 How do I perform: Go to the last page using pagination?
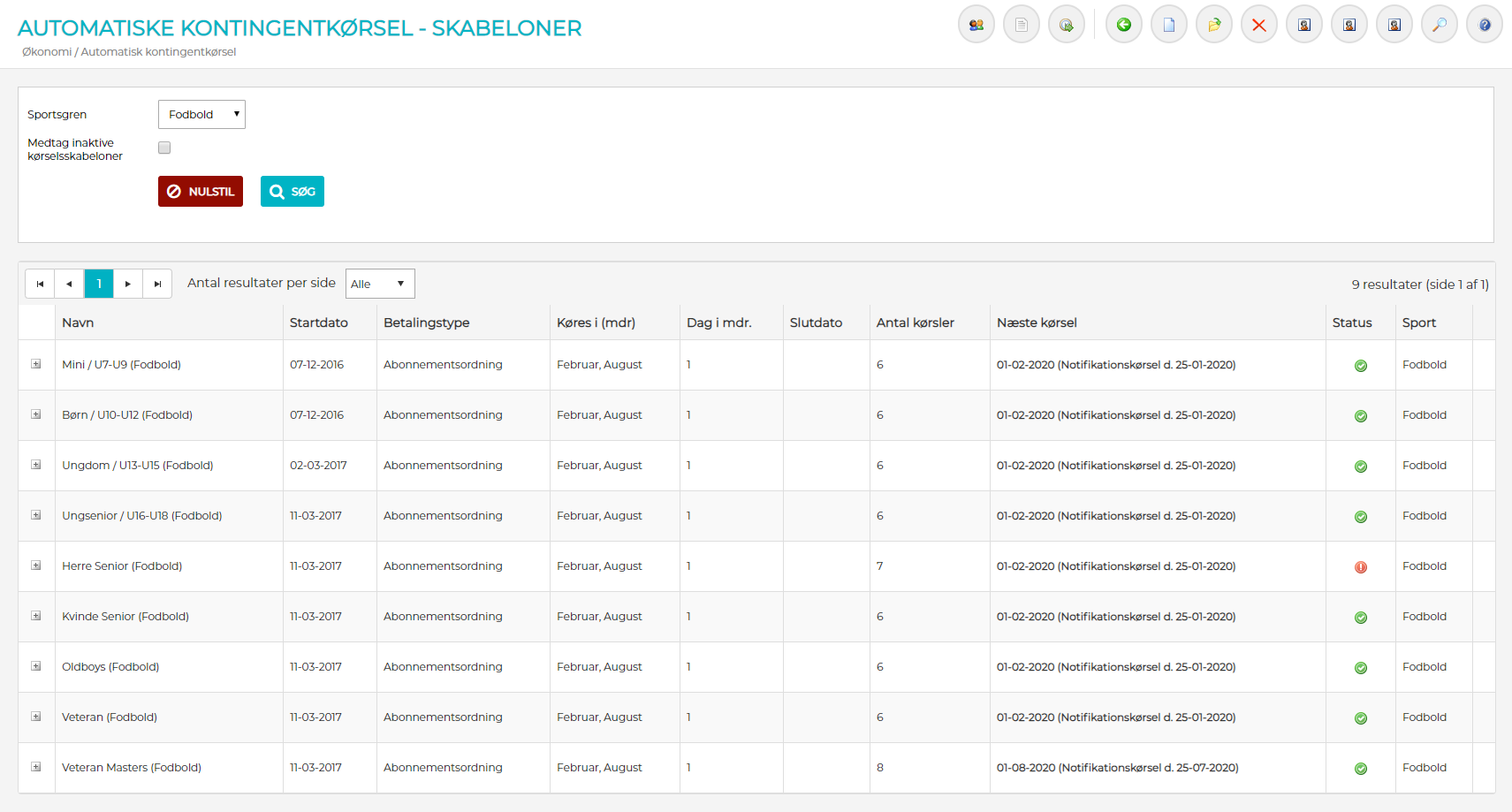coord(157,284)
